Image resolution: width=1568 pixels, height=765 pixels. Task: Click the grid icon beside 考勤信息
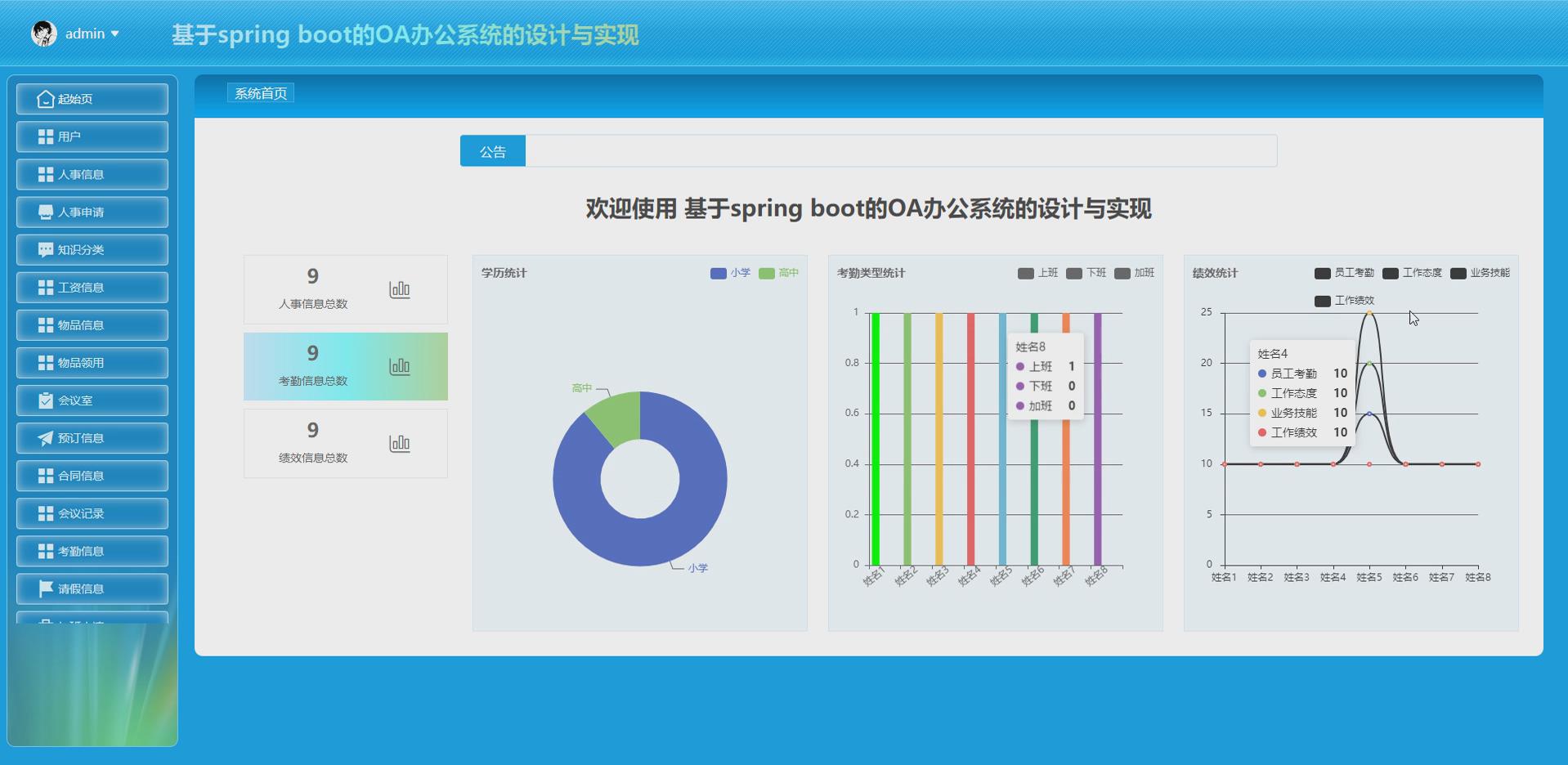(46, 551)
